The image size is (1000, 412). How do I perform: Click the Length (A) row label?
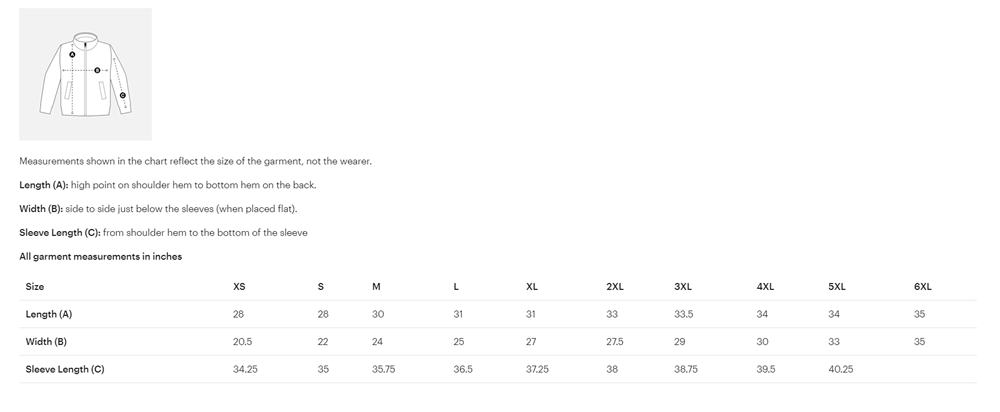[x=48, y=314]
